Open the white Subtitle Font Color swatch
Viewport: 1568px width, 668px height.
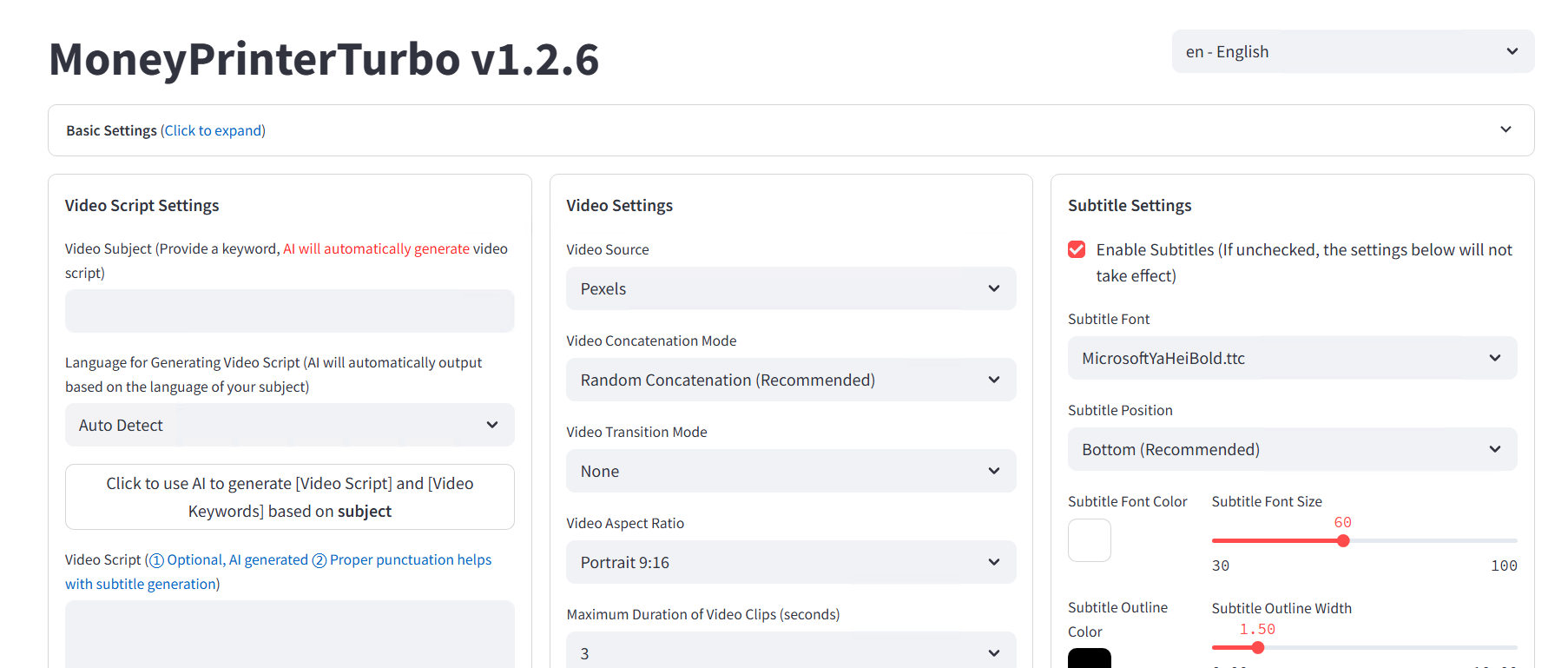(x=1090, y=540)
